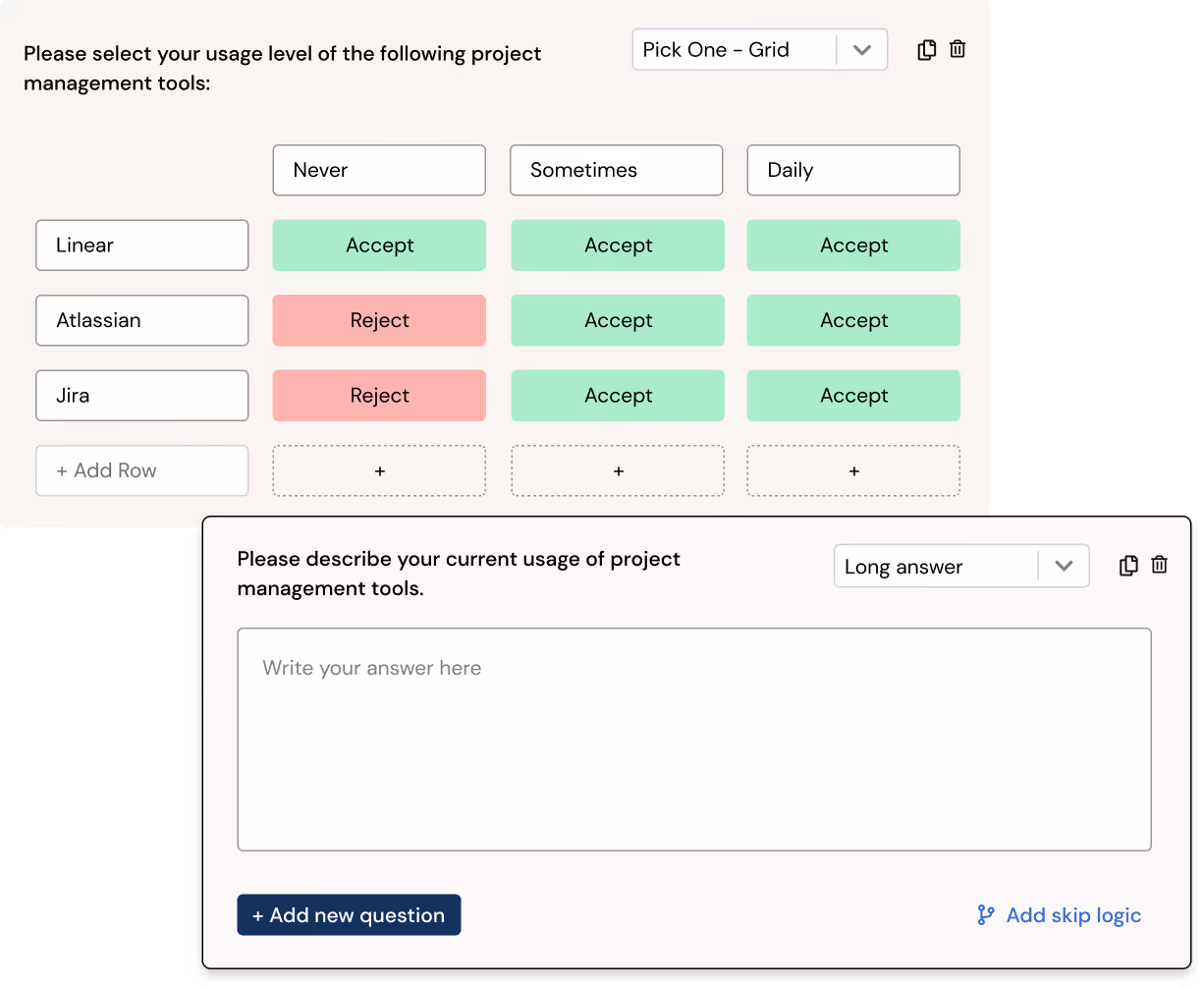The height and width of the screenshot is (987, 1204).
Task: Toggle Atlassian's Never Reject cell
Action: pos(379,320)
